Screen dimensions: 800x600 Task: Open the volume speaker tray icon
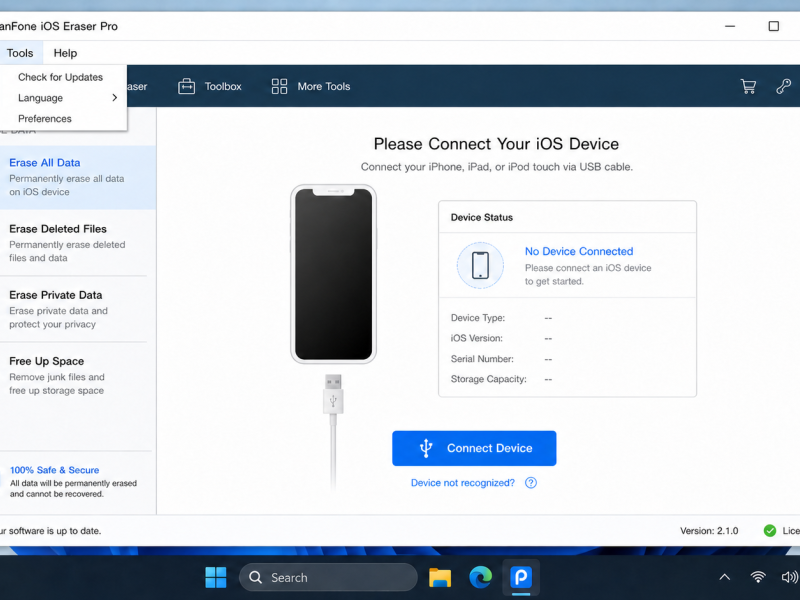click(789, 578)
